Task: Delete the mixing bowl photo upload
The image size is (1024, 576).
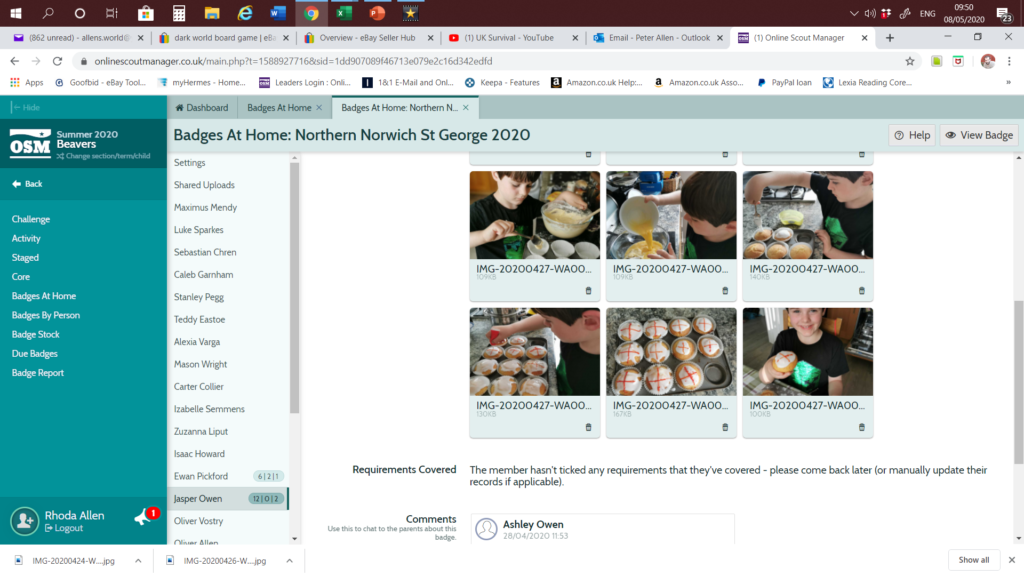Action: pyautogui.click(x=588, y=291)
